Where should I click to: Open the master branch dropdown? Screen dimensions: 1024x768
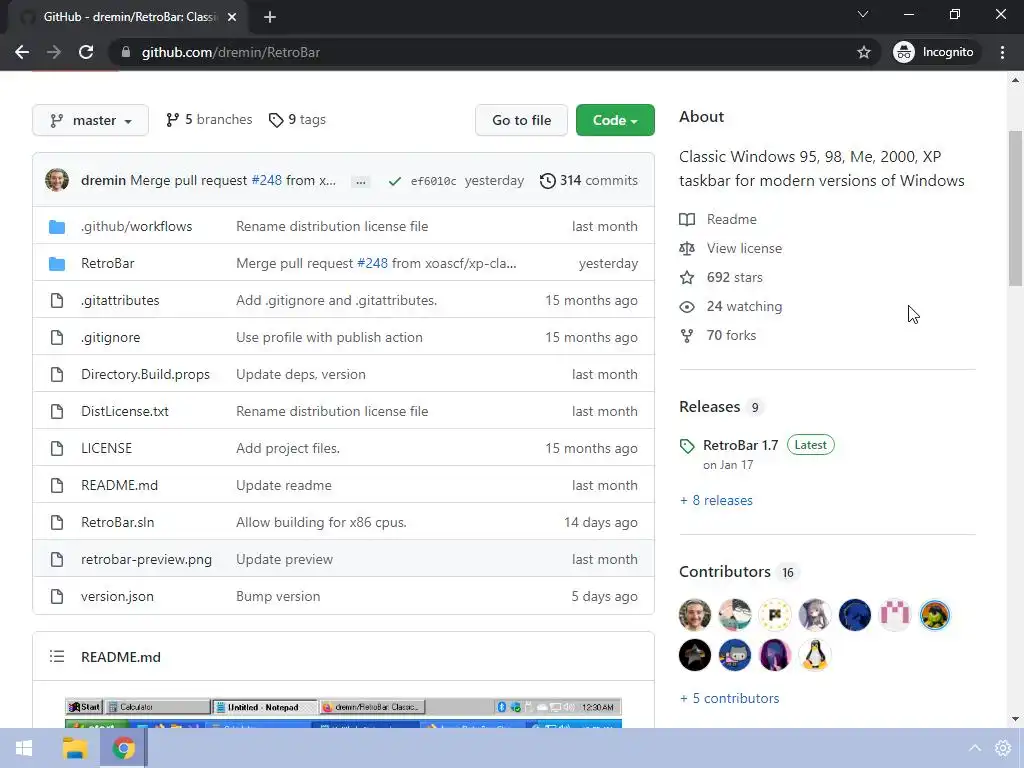[90, 120]
